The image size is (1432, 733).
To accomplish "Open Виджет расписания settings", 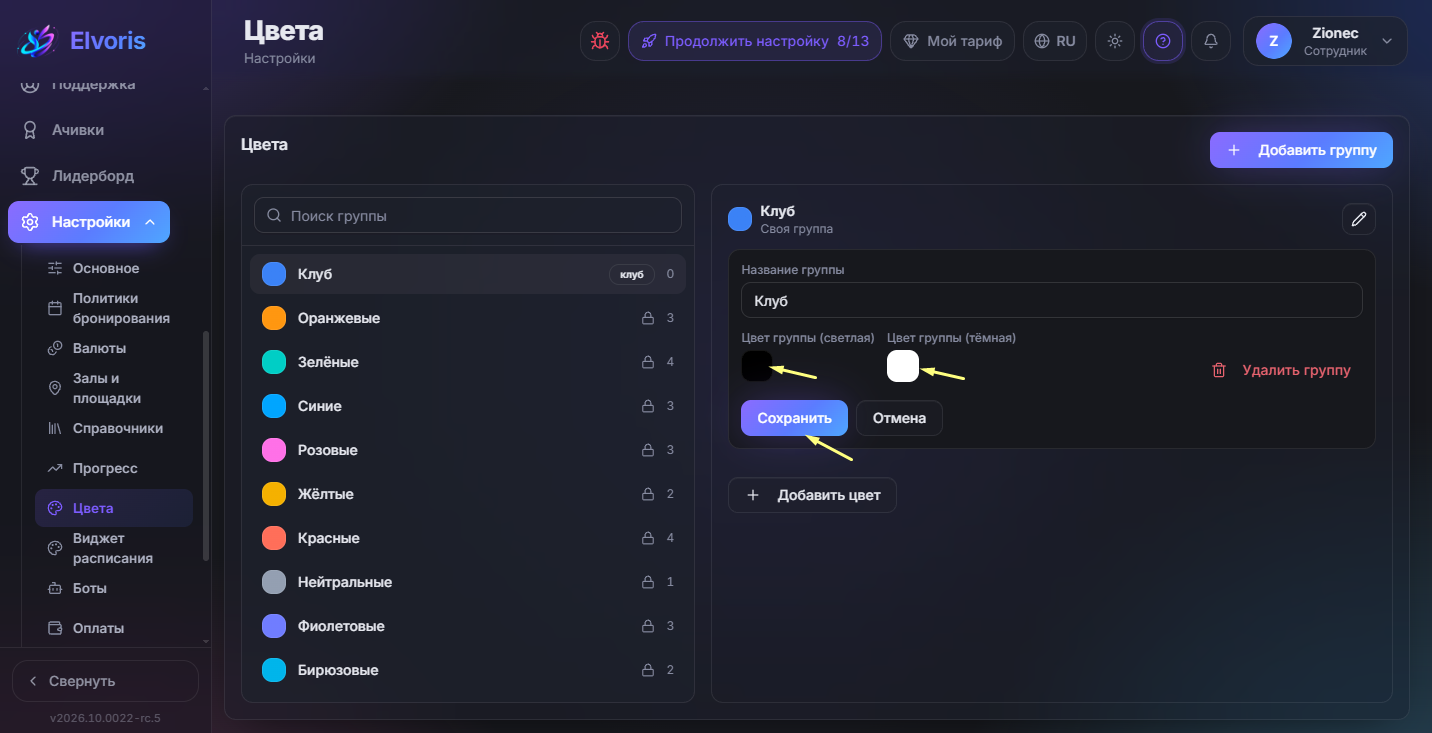I will pyautogui.click(x=113, y=548).
